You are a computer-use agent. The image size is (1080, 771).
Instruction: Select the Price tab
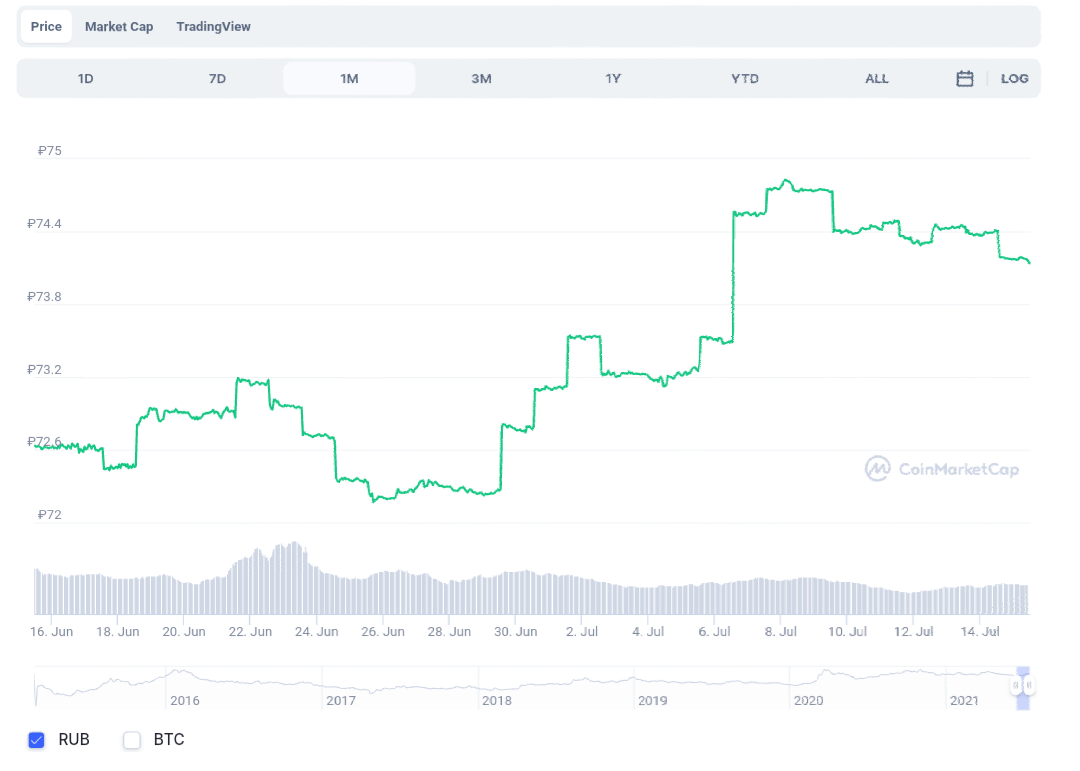click(x=45, y=26)
